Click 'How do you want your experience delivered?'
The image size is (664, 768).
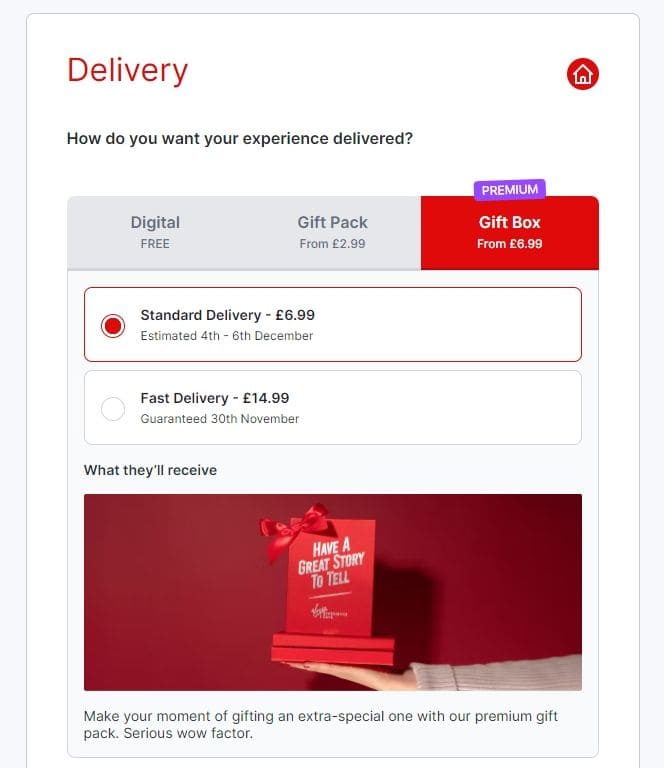[x=240, y=139]
